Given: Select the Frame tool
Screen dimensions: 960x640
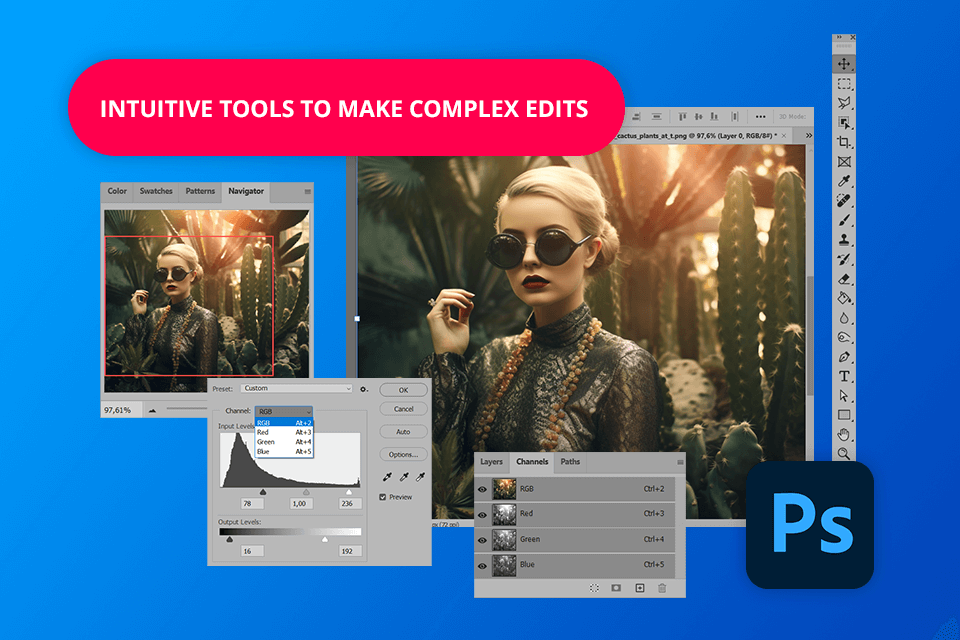Looking at the screenshot, I should click(x=844, y=162).
